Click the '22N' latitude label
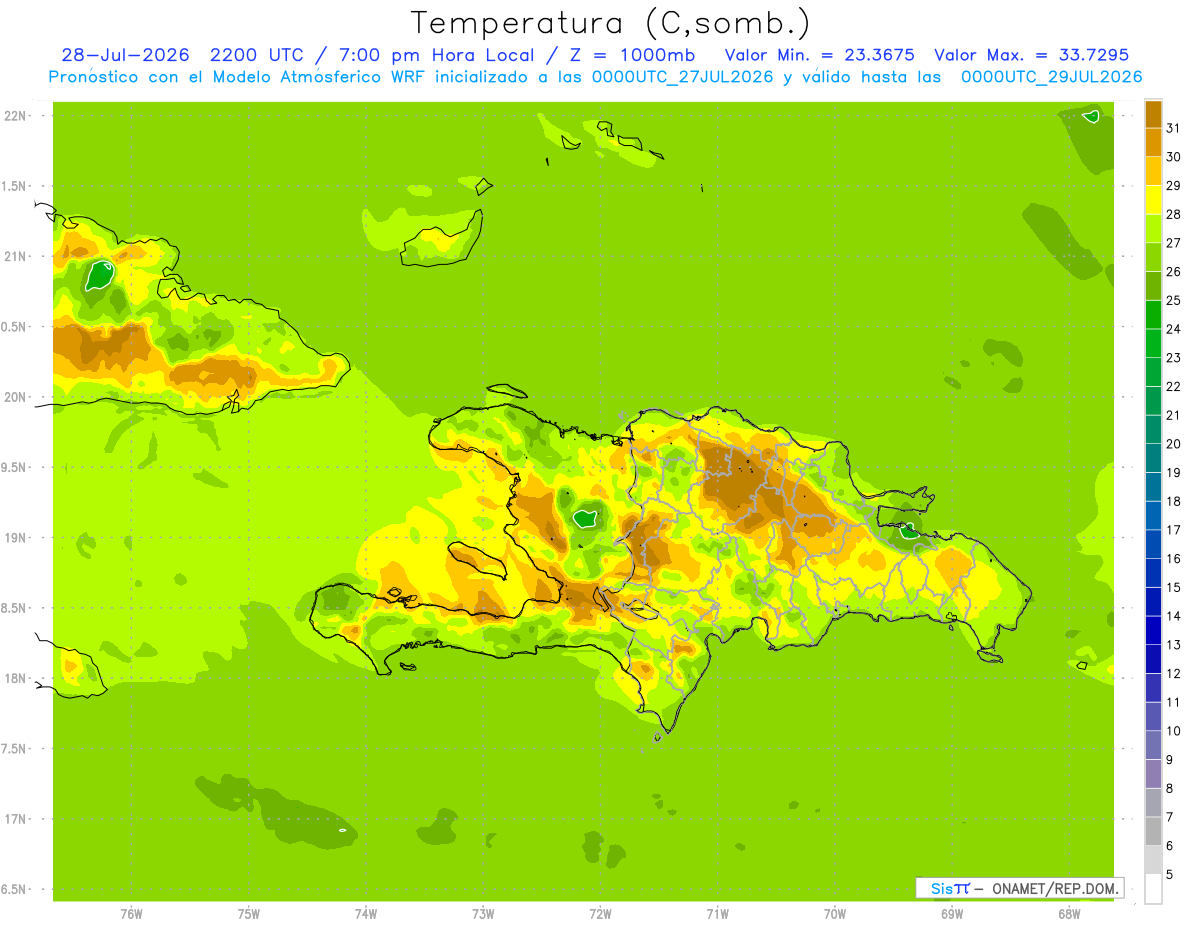 coord(16,116)
